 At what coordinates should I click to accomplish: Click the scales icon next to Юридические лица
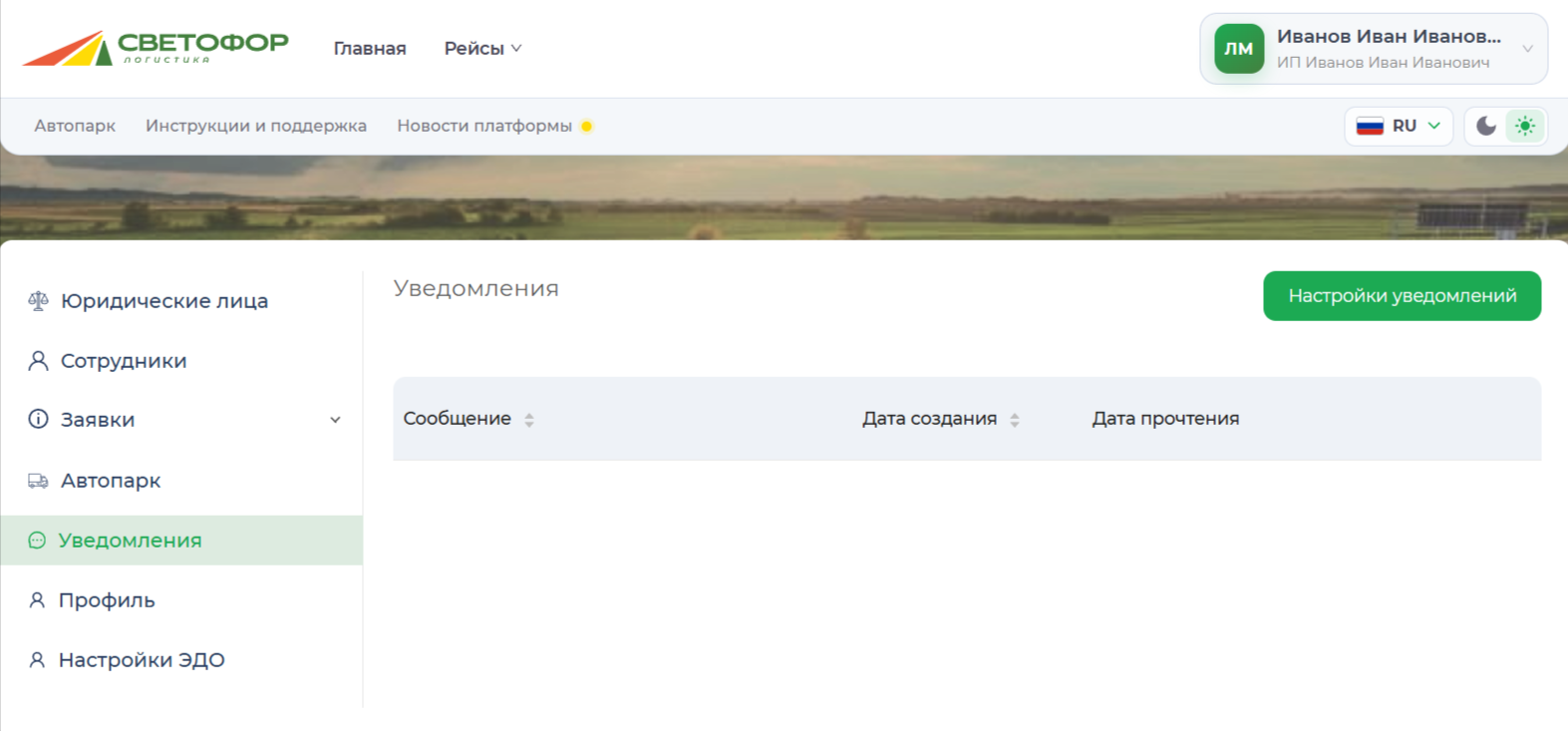coord(38,301)
